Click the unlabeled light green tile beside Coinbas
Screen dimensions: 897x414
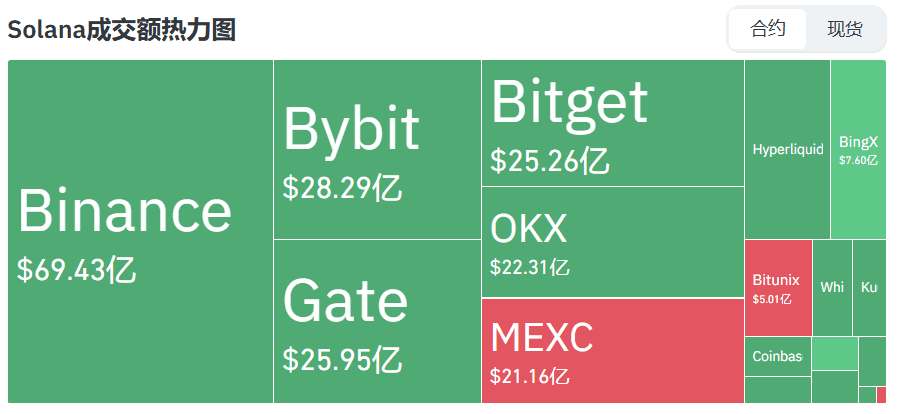pyautogui.click(x=835, y=353)
